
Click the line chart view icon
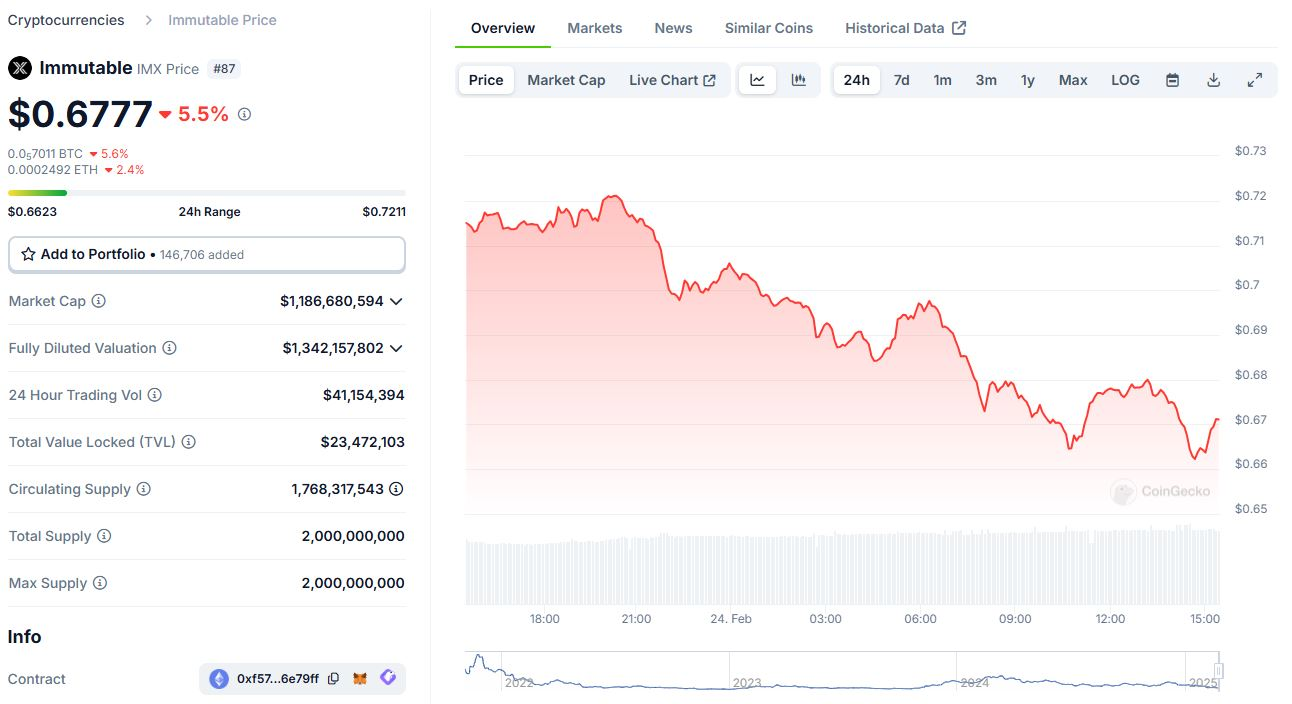click(757, 80)
